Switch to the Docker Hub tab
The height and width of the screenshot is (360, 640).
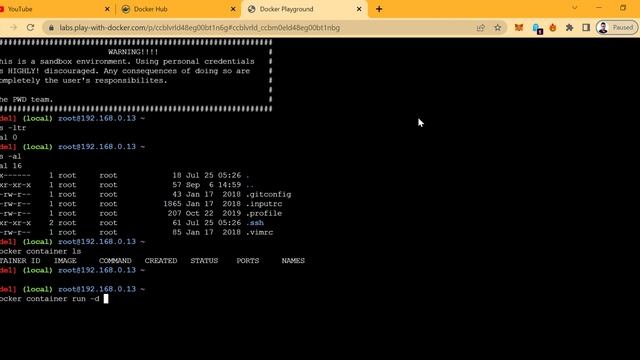(180, 9)
